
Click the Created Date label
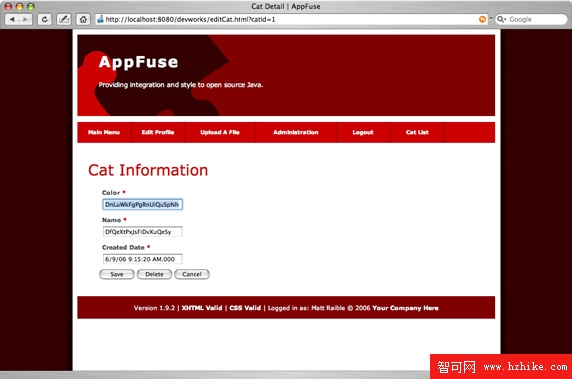123,247
